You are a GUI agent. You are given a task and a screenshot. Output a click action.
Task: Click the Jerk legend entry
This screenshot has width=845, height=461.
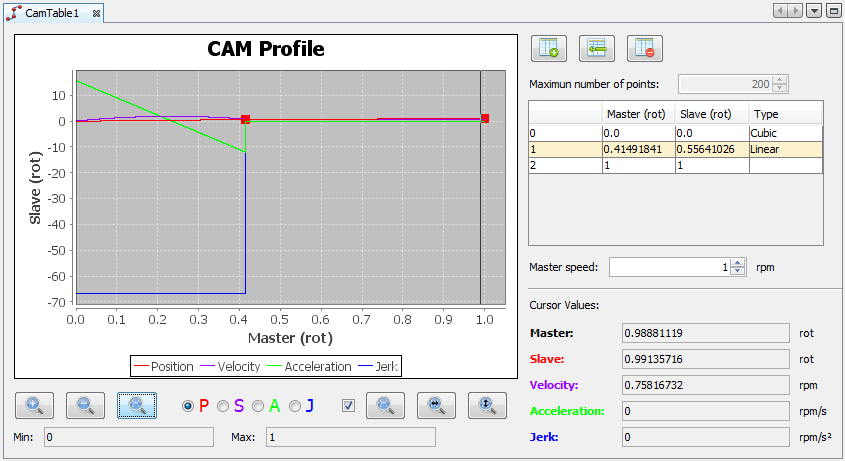point(378,367)
